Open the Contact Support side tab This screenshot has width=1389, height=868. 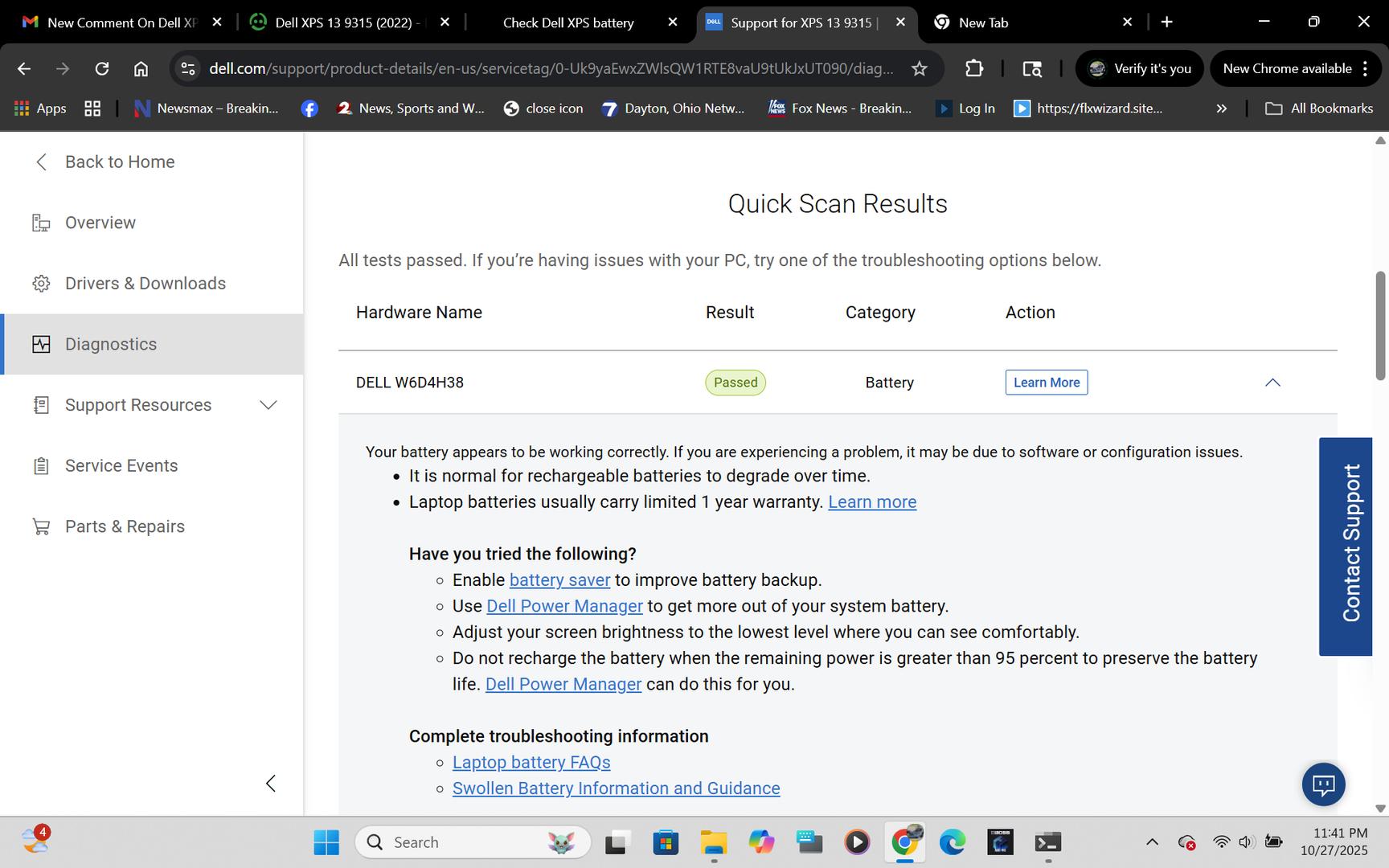click(1346, 547)
